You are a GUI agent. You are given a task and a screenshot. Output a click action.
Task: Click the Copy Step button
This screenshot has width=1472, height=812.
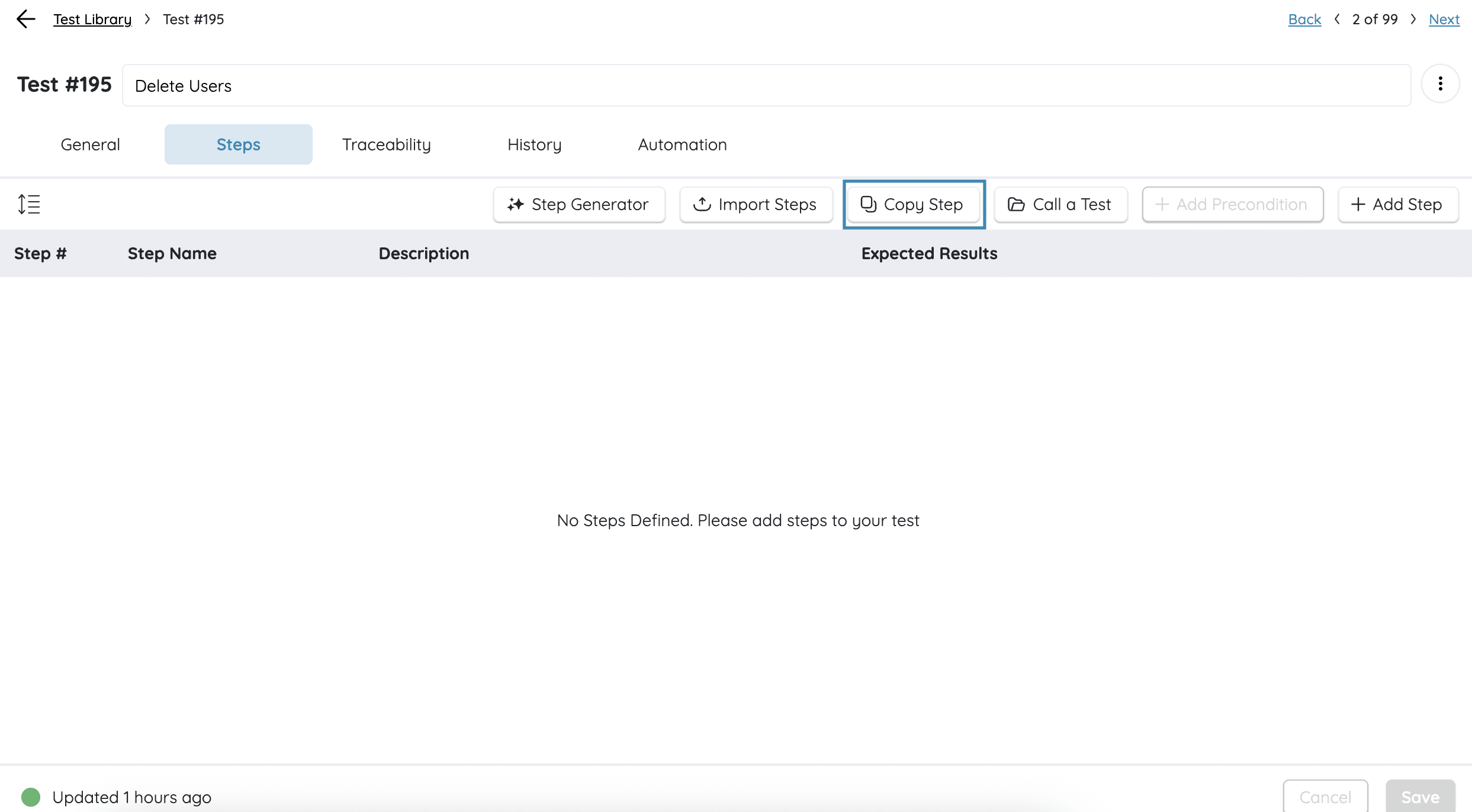913,204
